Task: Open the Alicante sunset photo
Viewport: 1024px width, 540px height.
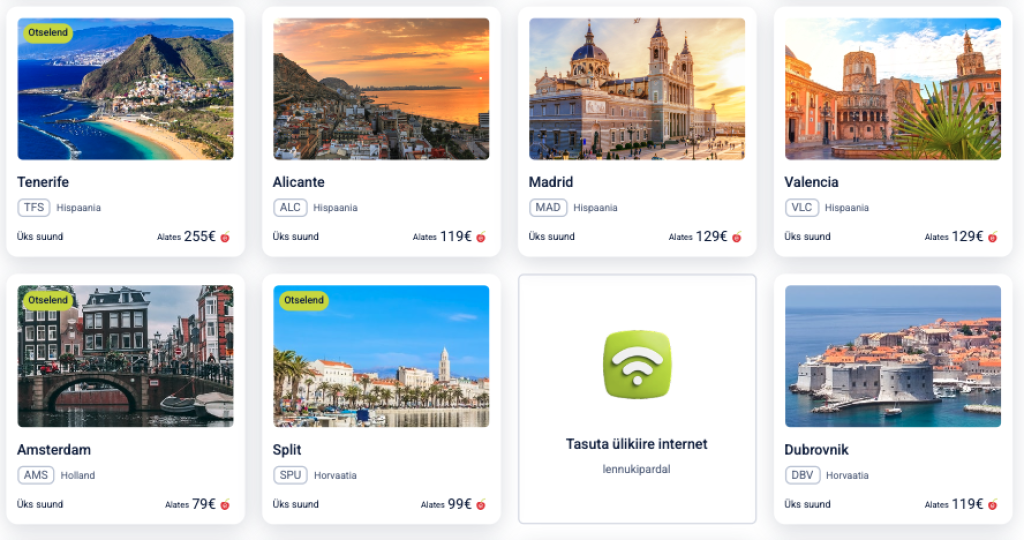Action: tap(381, 89)
